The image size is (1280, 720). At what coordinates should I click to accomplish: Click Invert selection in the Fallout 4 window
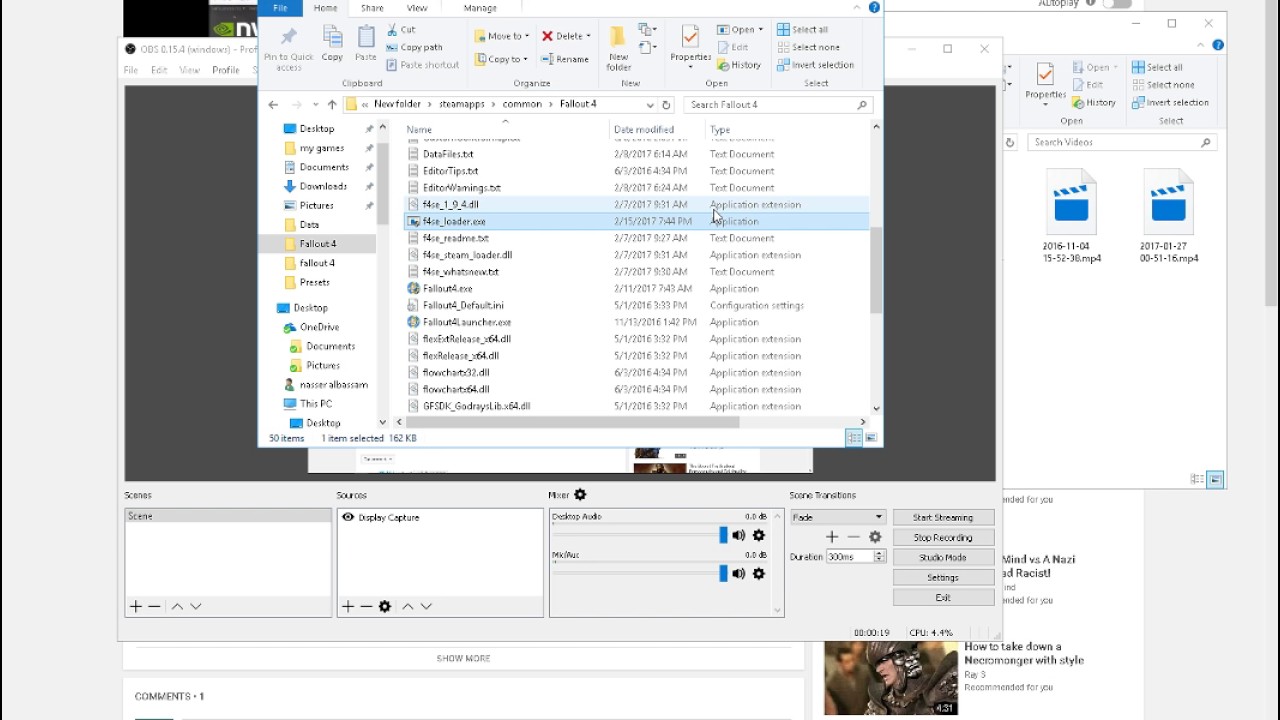(x=815, y=65)
